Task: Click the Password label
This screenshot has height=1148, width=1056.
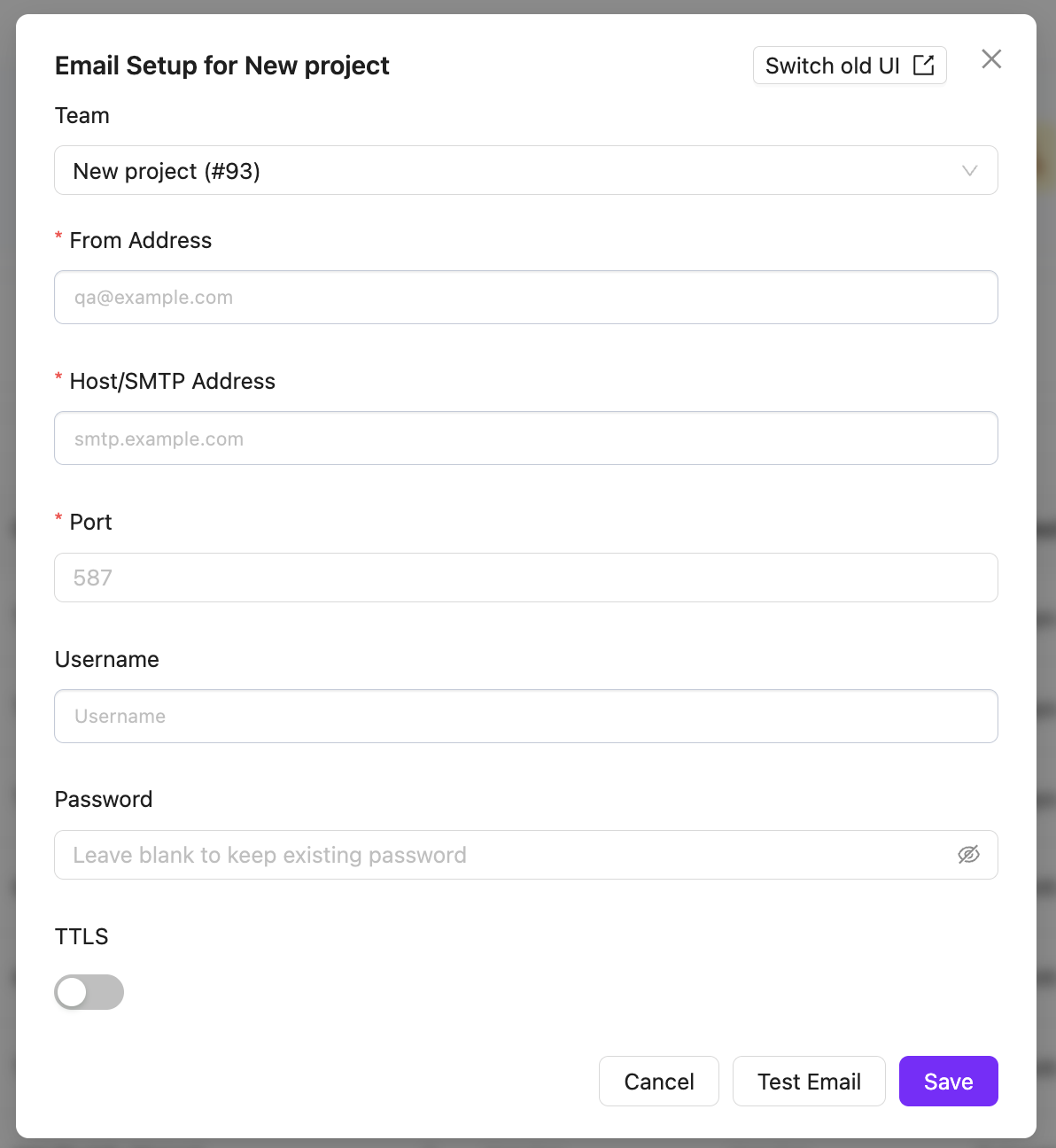Action: pos(104,800)
